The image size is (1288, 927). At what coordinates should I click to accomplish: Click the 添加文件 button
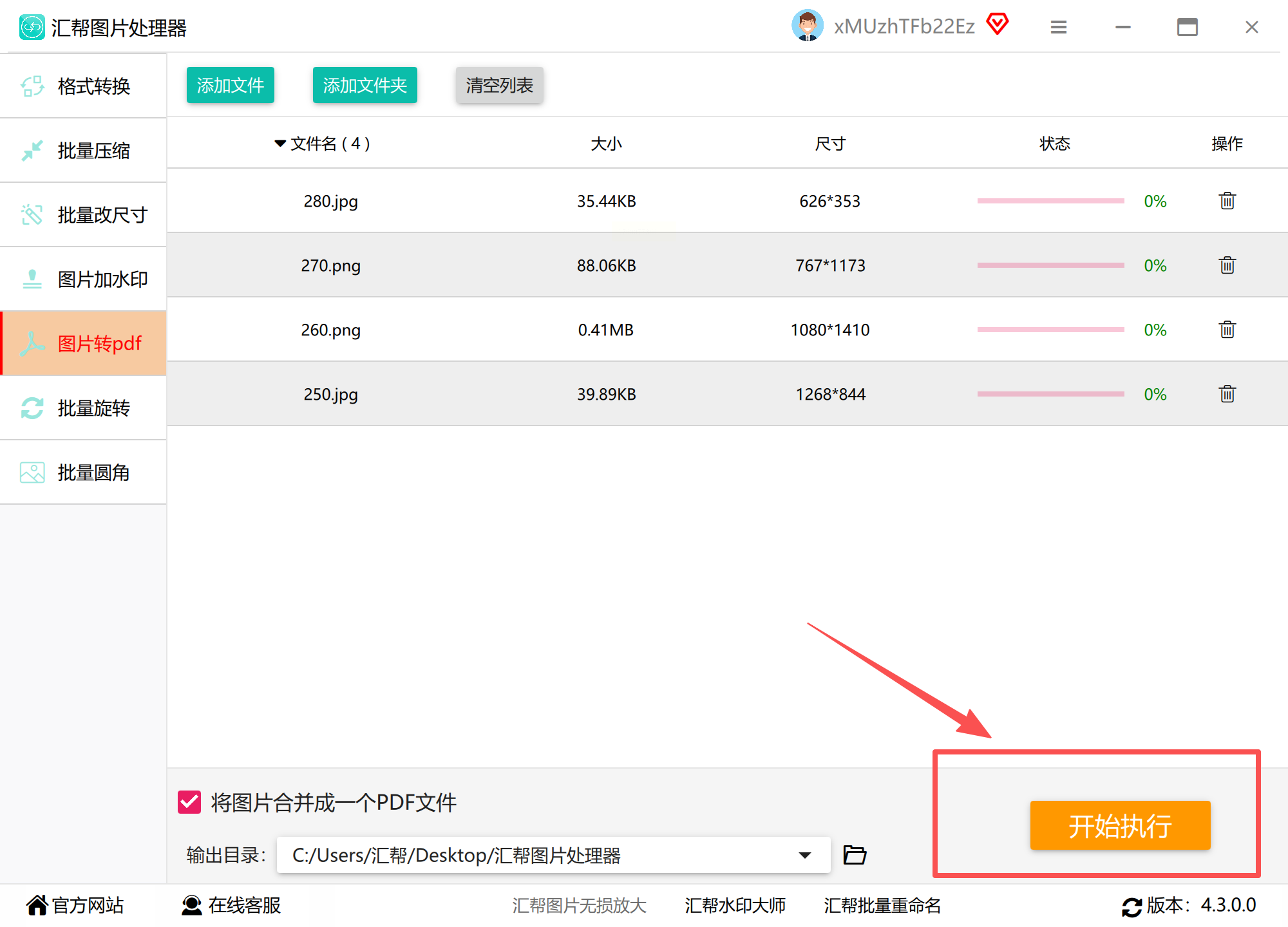[x=230, y=85]
